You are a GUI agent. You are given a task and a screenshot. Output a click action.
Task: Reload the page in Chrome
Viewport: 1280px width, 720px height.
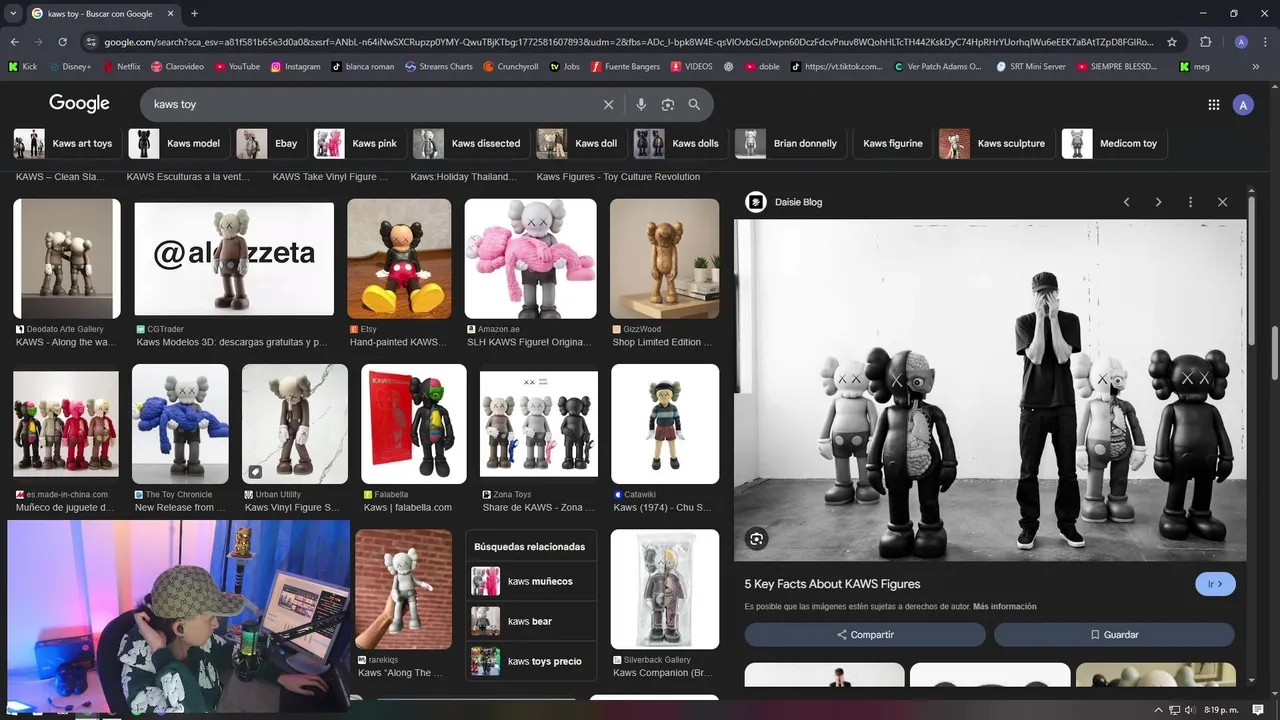click(x=62, y=42)
